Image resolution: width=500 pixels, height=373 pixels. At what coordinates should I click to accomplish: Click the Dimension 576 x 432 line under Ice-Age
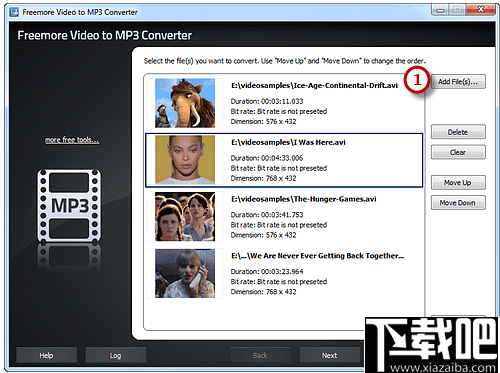click(x=263, y=121)
